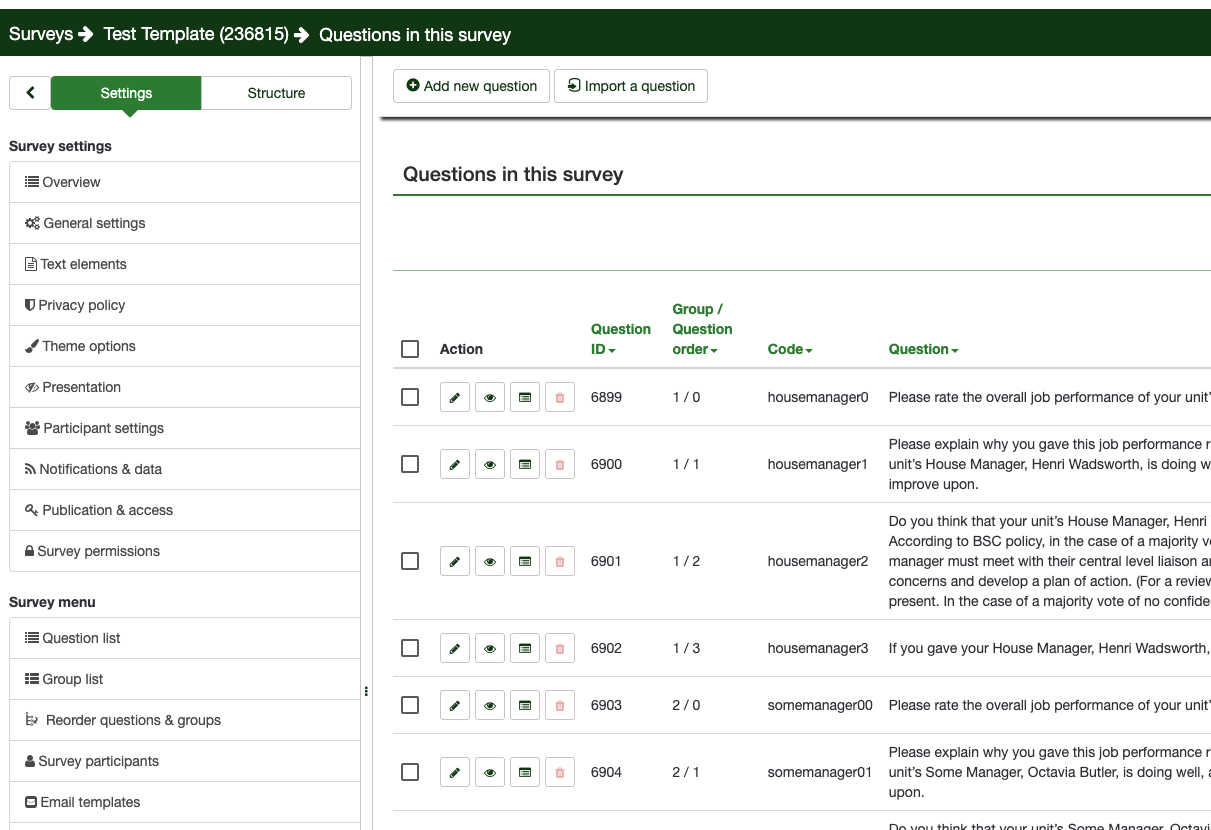Click the sidebar resize handle divider
The width and height of the screenshot is (1211, 830).
pyautogui.click(x=366, y=691)
